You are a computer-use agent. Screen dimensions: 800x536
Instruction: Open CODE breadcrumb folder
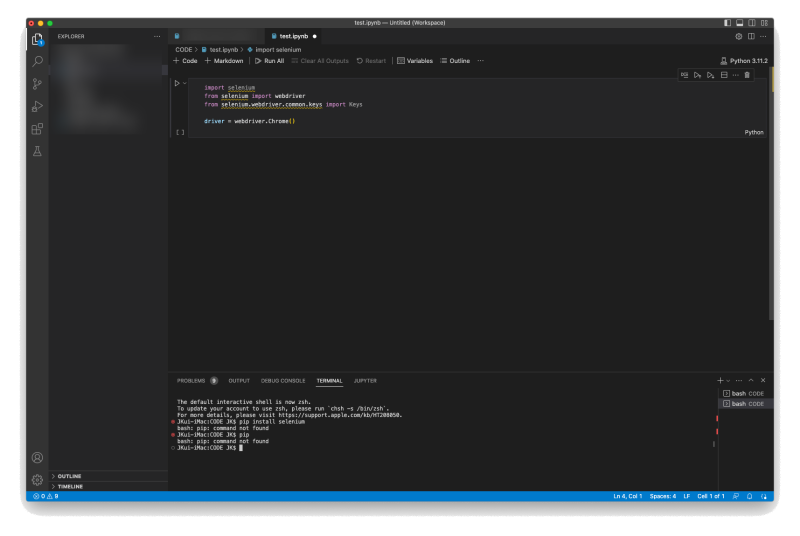click(x=184, y=49)
